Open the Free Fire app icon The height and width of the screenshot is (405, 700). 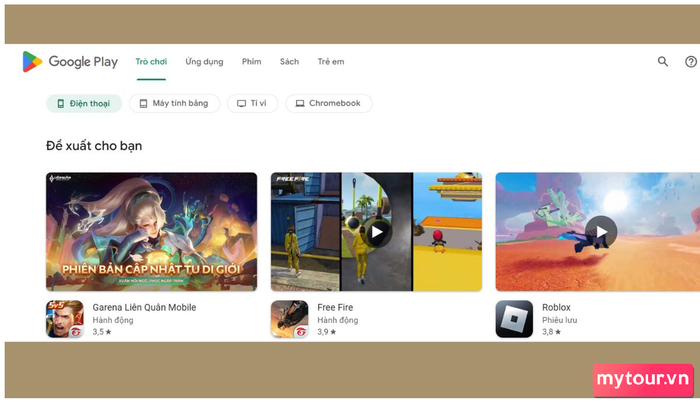coord(289,319)
